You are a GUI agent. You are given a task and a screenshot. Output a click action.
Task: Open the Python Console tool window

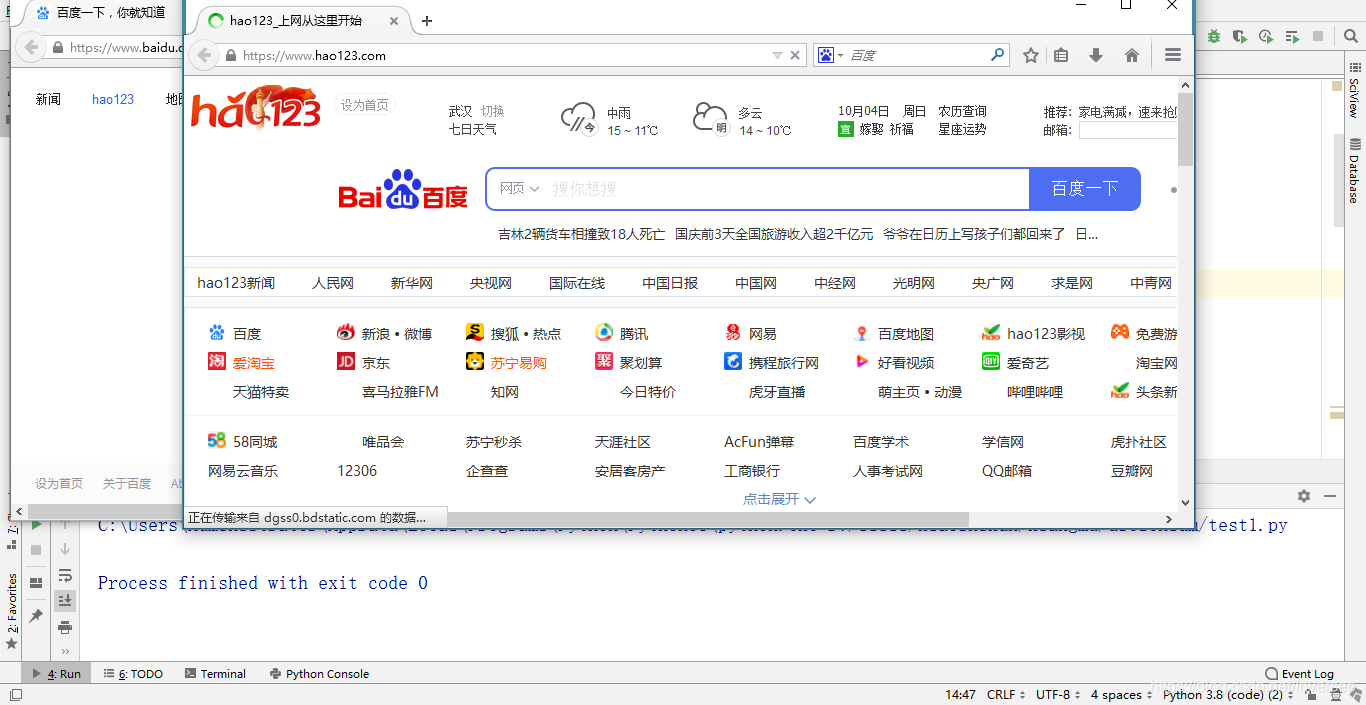[319, 674]
